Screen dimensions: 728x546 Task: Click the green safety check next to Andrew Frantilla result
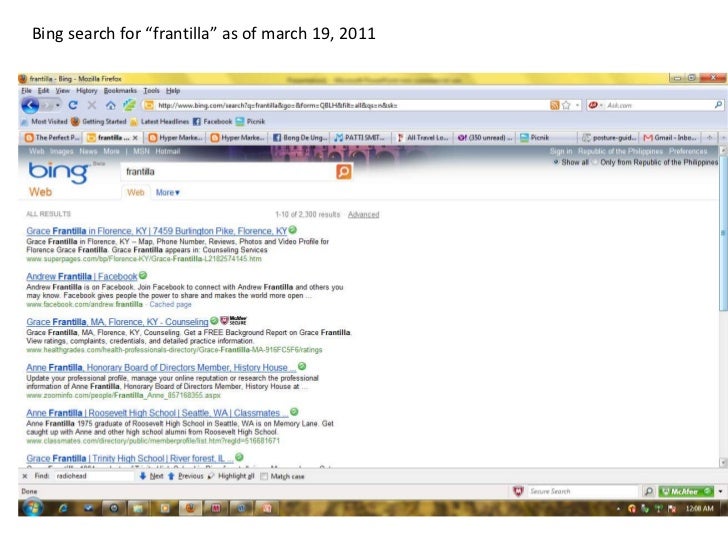click(x=143, y=275)
